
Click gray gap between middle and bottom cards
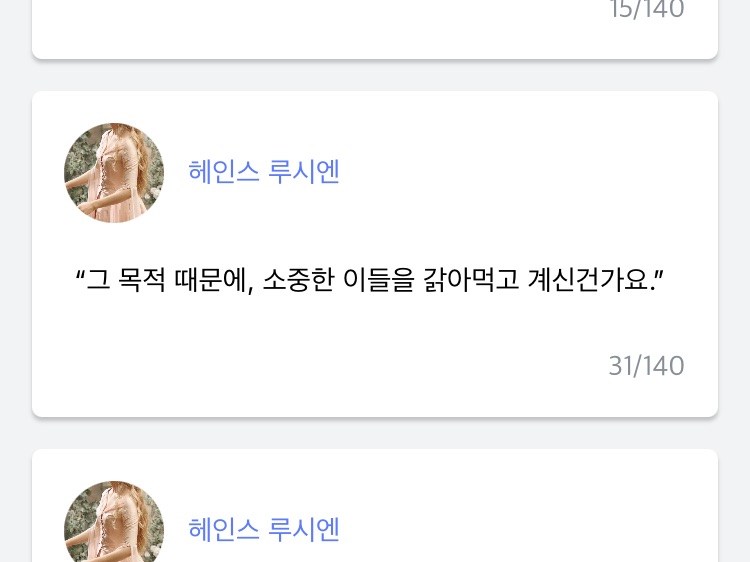pyautogui.click(x=375, y=433)
